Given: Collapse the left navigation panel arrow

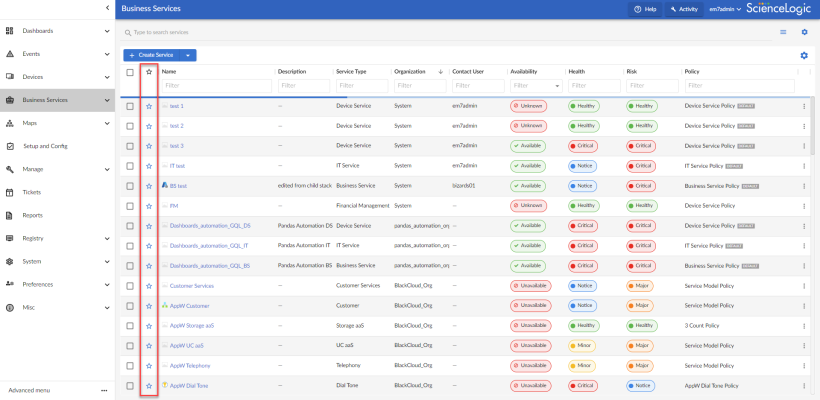Looking at the screenshot, I should pyautogui.click(x=107, y=8).
